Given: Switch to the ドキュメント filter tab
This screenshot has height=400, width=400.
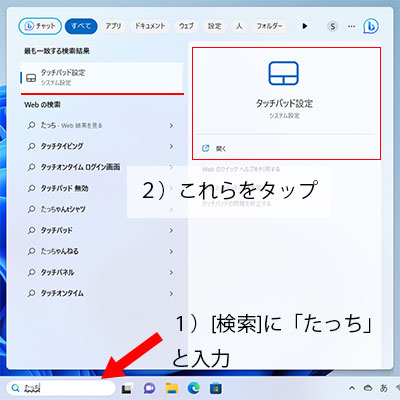Looking at the screenshot, I should coord(150,26).
